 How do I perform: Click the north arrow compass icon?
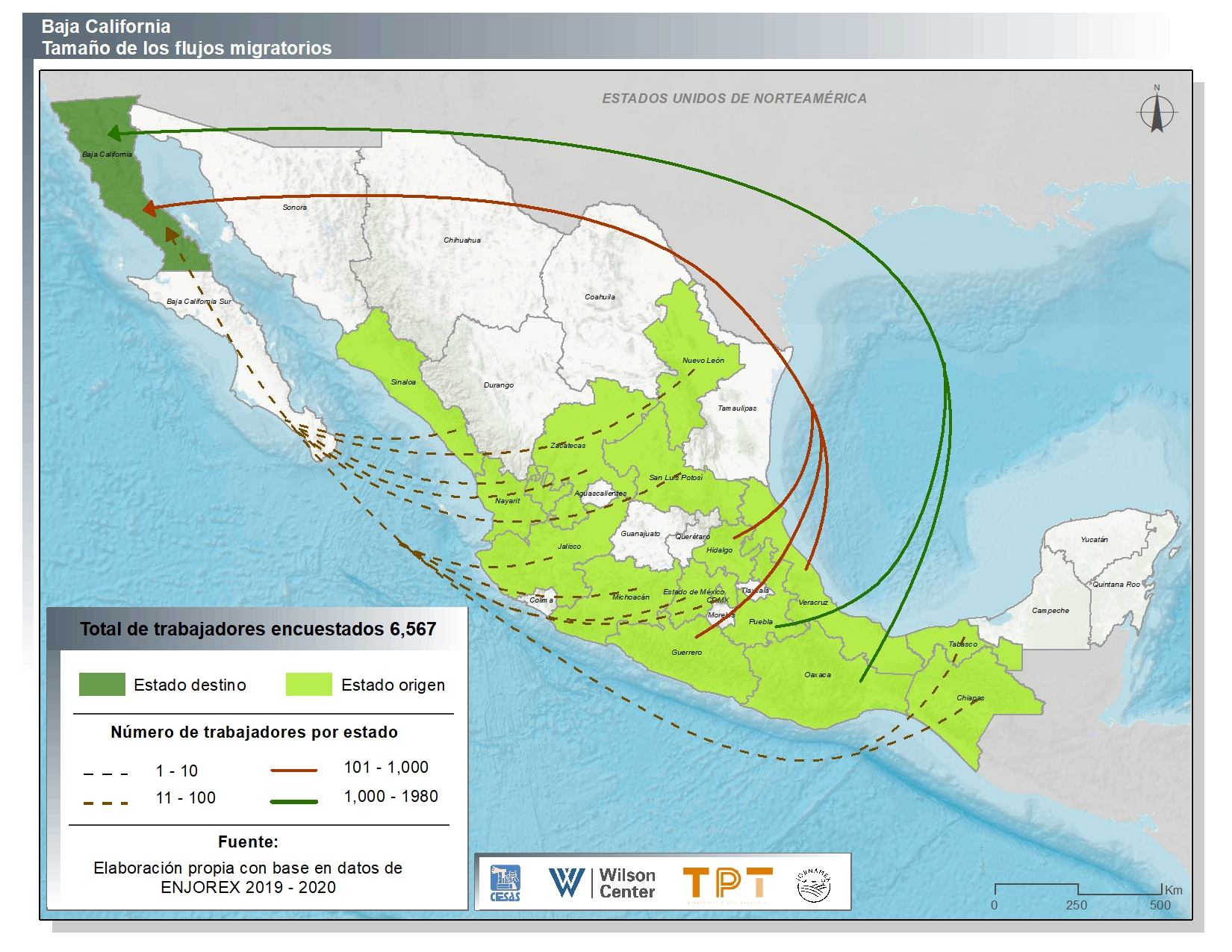[x=1157, y=113]
